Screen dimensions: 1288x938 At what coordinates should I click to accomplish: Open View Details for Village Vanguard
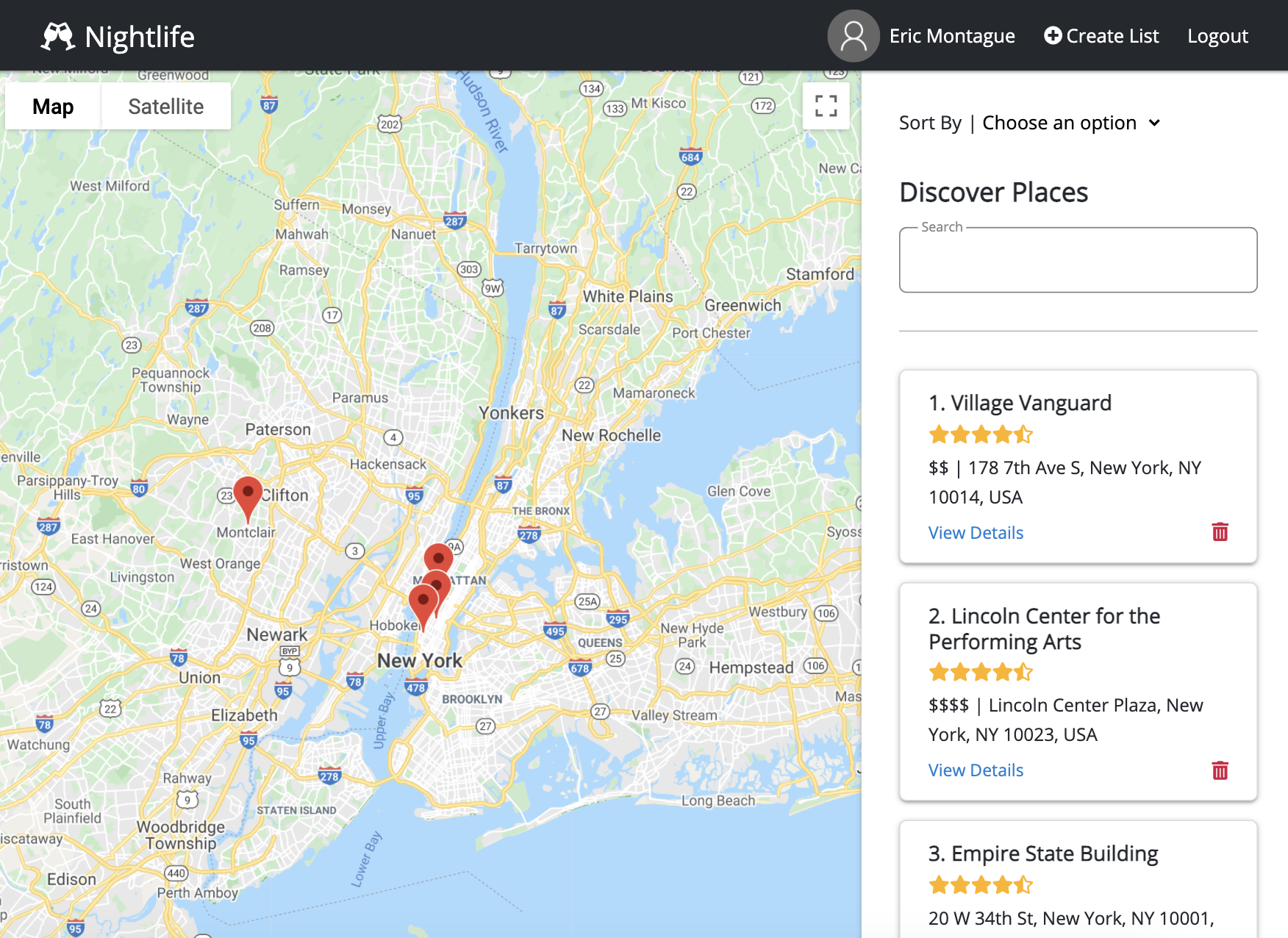click(976, 533)
